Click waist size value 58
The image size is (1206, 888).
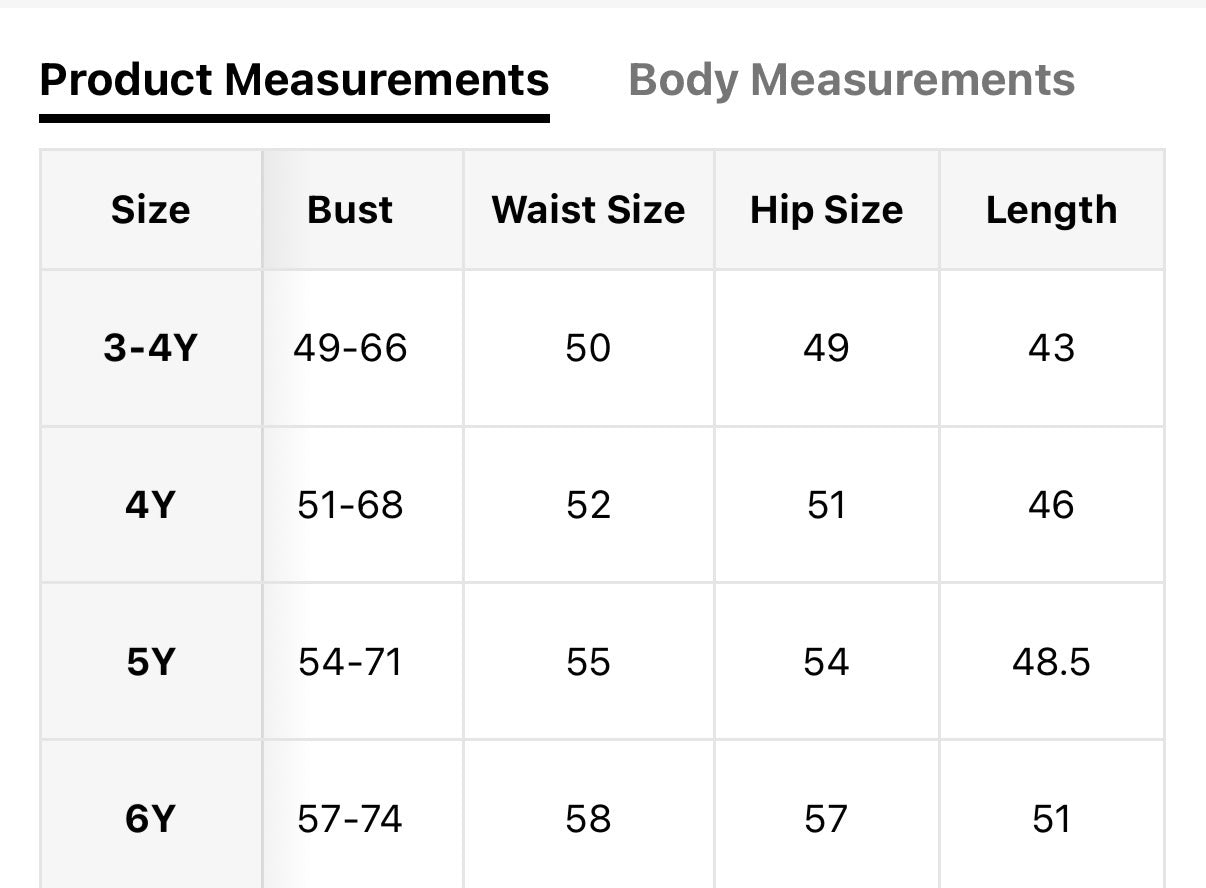[x=588, y=819]
